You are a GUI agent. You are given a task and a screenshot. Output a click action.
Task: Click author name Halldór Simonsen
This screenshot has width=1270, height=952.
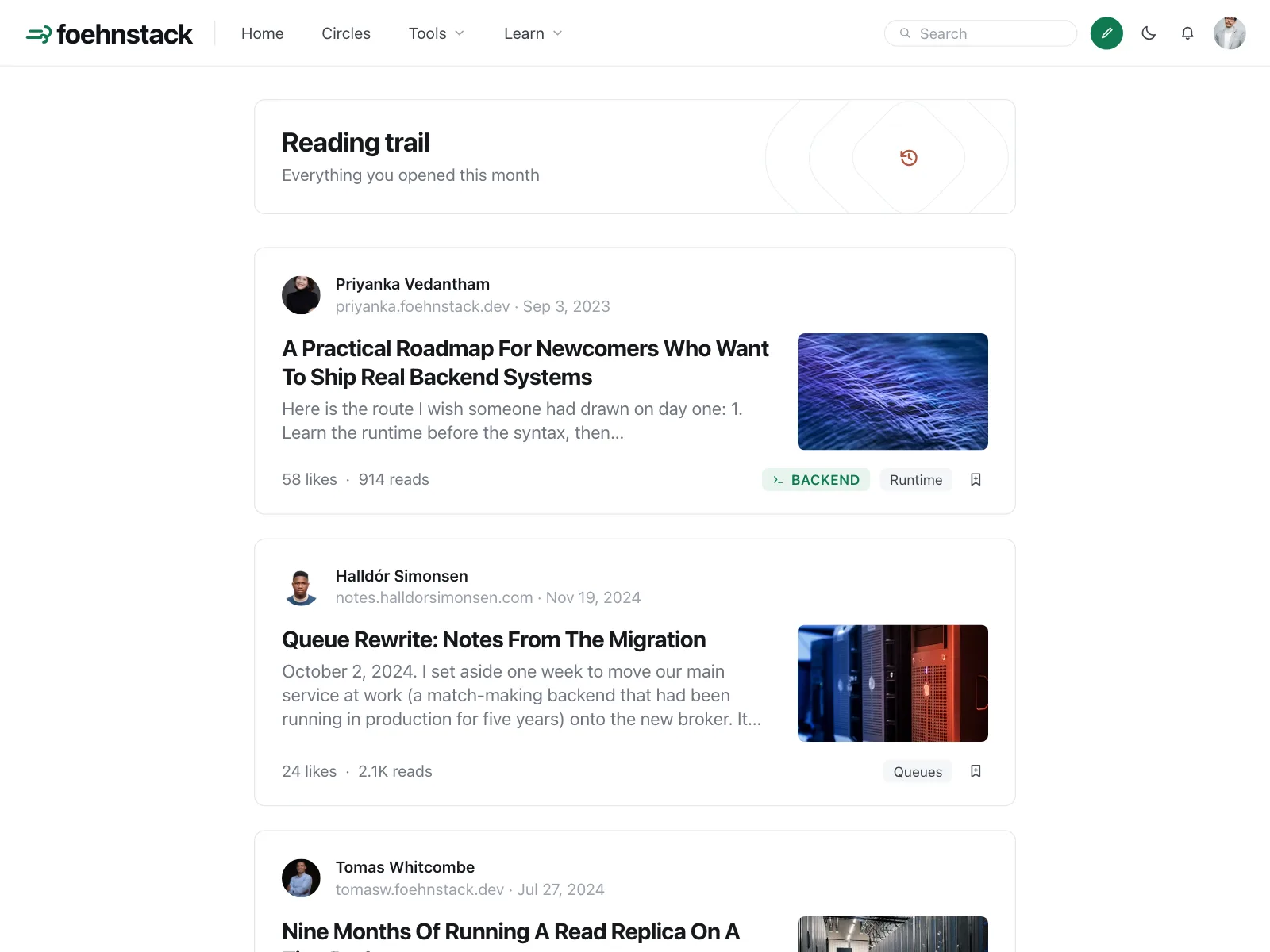click(402, 576)
